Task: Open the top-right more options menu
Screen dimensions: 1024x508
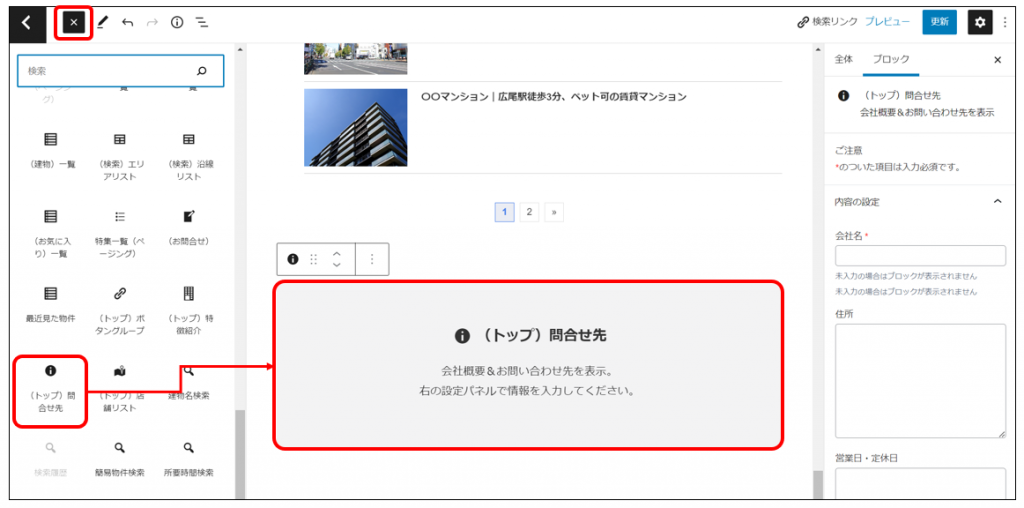Action: pyautogui.click(x=1005, y=22)
